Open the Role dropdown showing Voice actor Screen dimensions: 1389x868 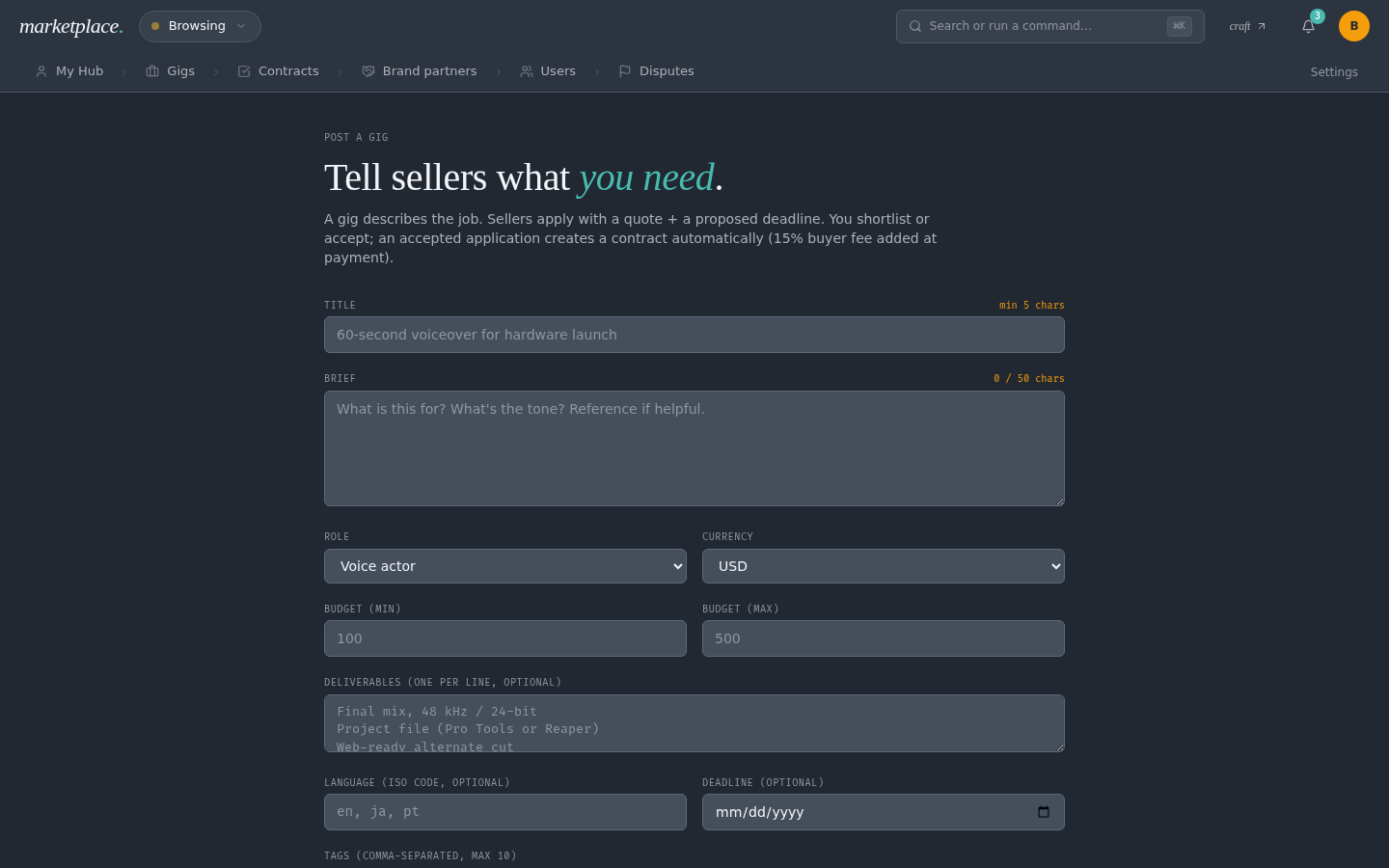pyautogui.click(x=505, y=566)
